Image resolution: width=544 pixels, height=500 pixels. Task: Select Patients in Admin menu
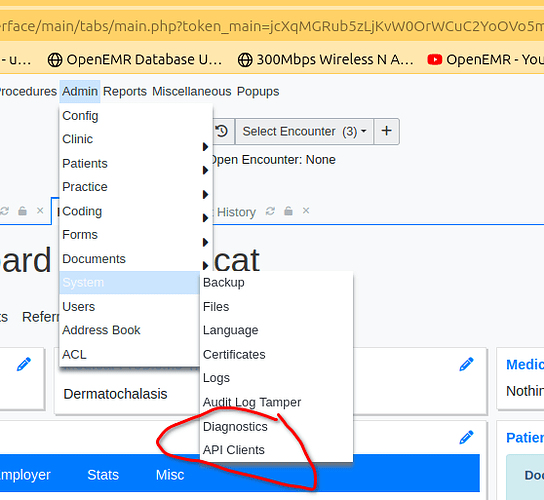(85, 163)
